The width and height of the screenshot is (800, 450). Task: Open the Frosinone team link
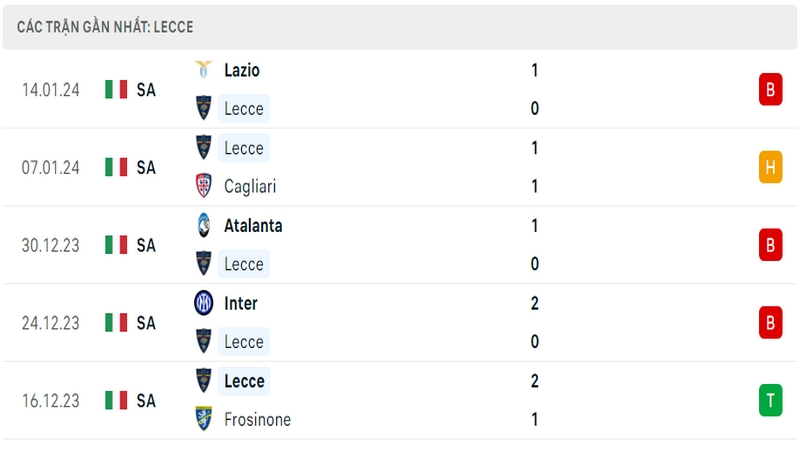click(257, 419)
